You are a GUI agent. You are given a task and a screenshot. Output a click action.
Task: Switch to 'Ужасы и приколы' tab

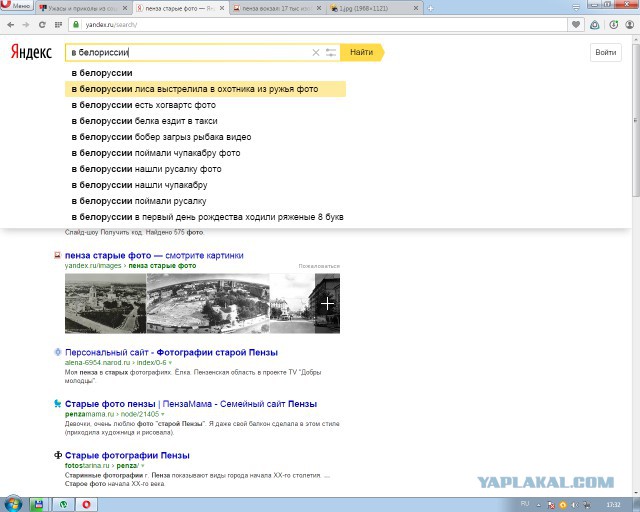coord(83,8)
